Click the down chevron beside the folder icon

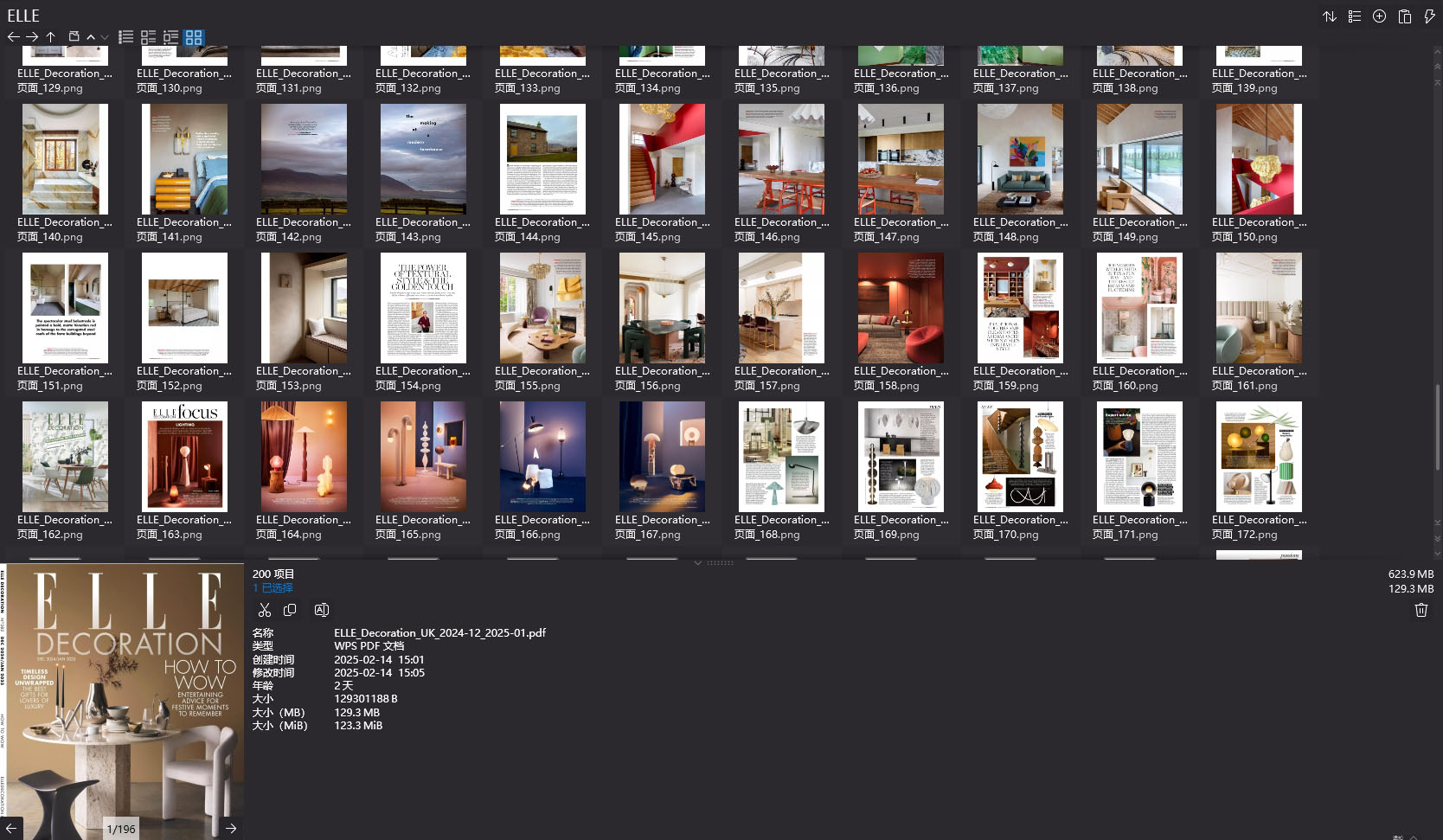coord(105,37)
